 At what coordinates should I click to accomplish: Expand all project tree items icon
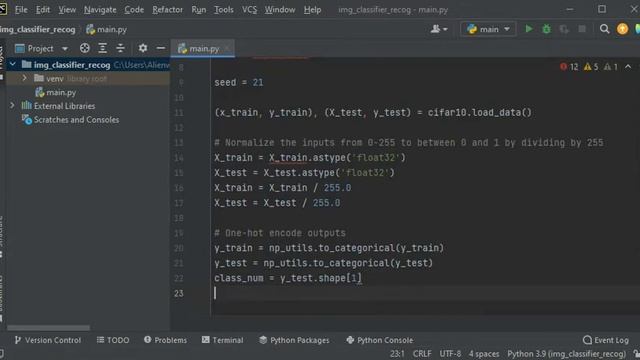click(x=102, y=48)
